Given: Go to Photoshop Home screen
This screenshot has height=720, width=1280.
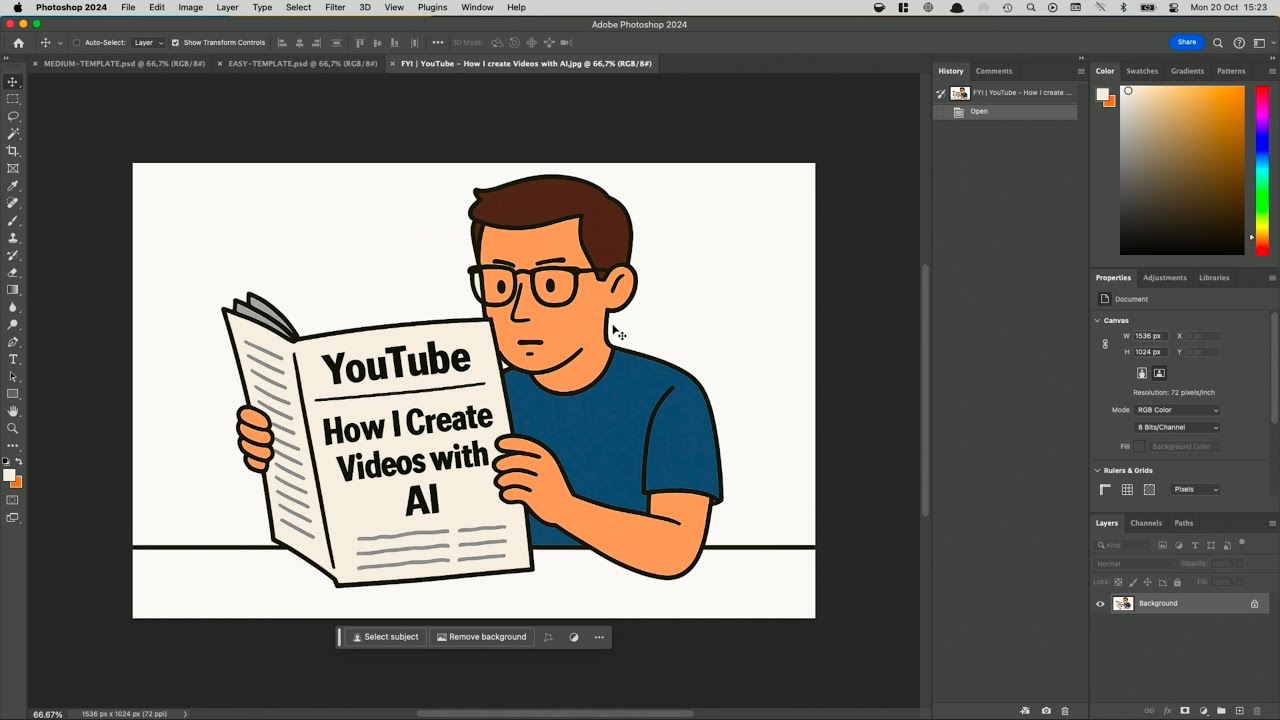Looking at the screenshot, I should (18, 43).
